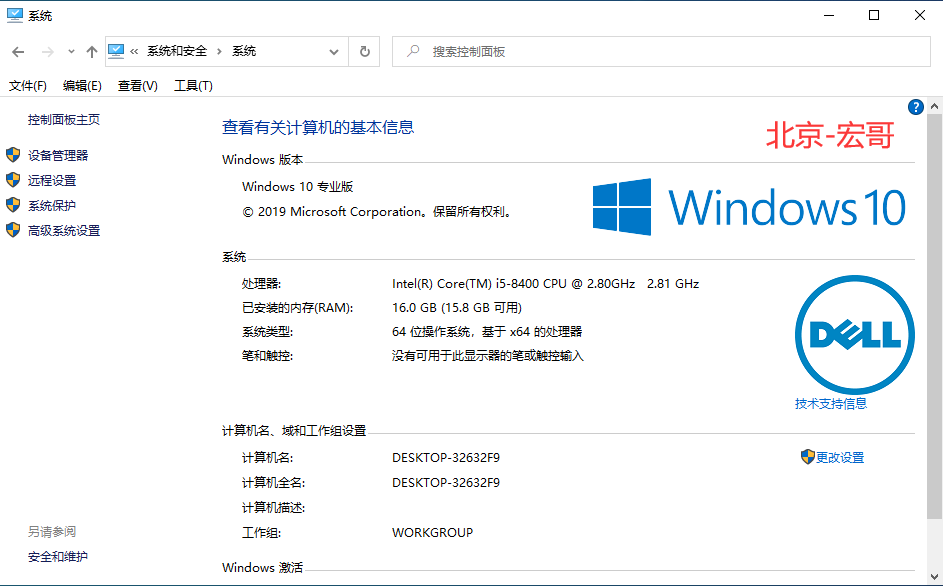Click the computer name value next to 计算机全名
This screenshot has height=586, width=943.
[x=446, y=483]
